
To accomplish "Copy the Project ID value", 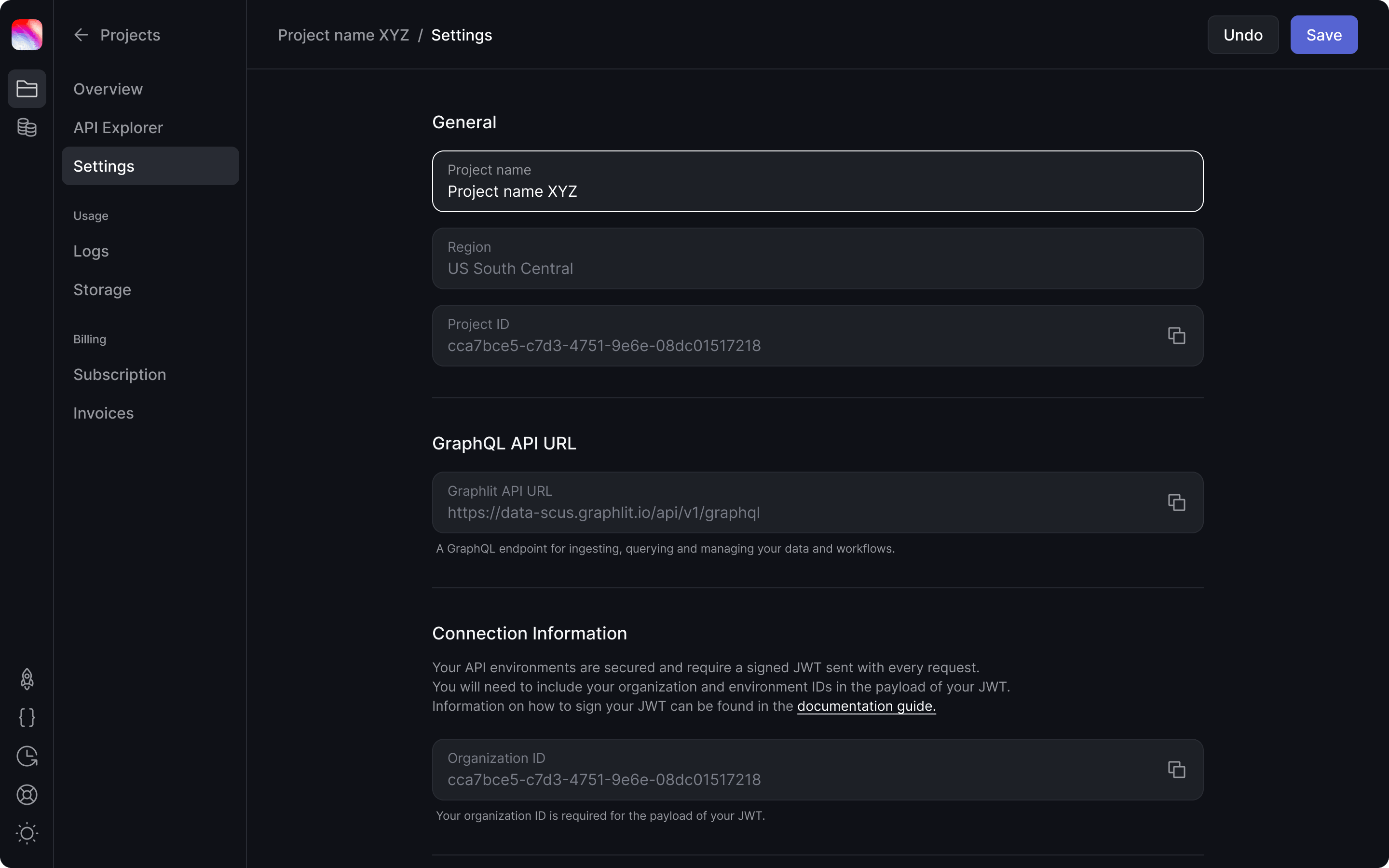I will point(1177,336).
